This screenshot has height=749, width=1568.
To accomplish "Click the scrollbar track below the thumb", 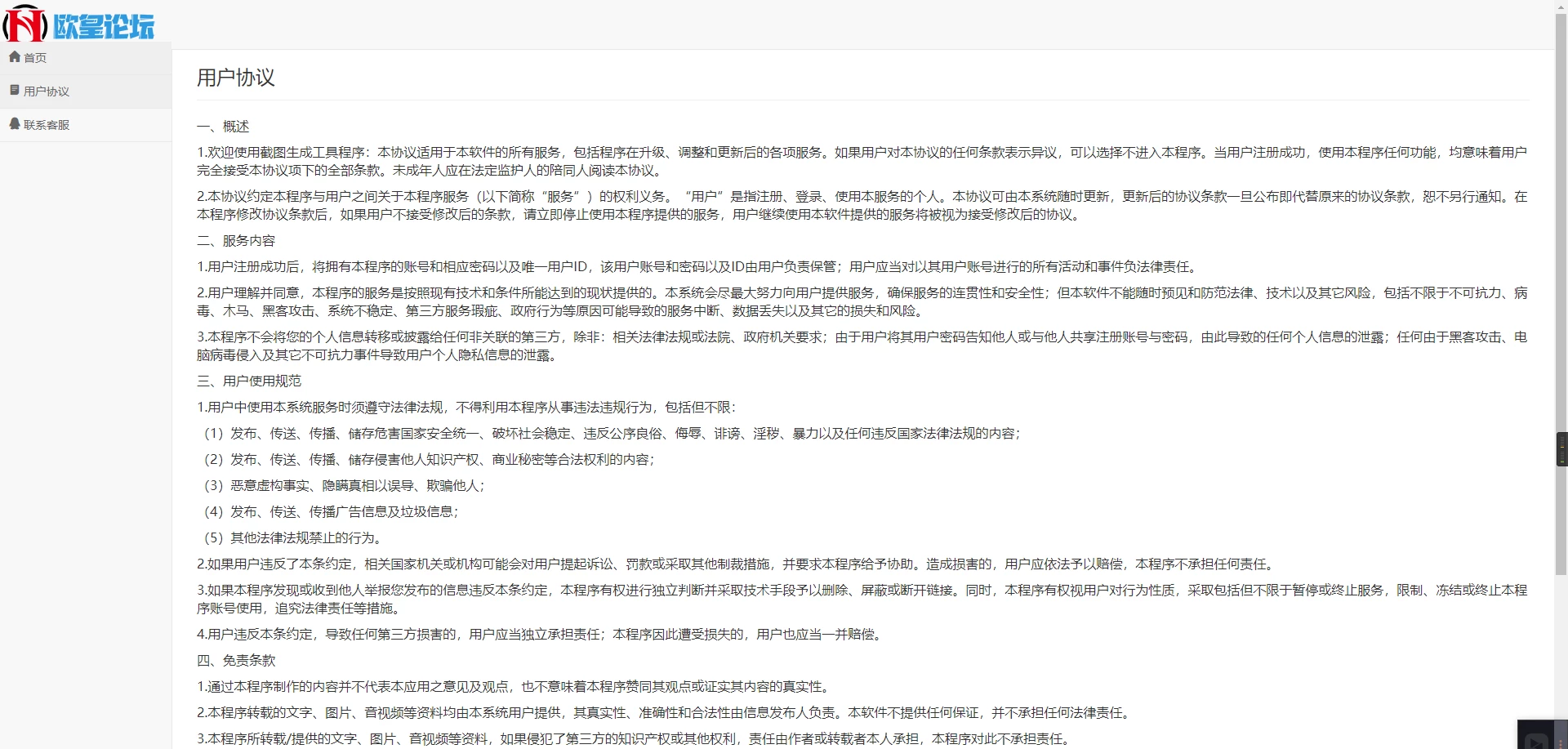I will coord(1561,653).
